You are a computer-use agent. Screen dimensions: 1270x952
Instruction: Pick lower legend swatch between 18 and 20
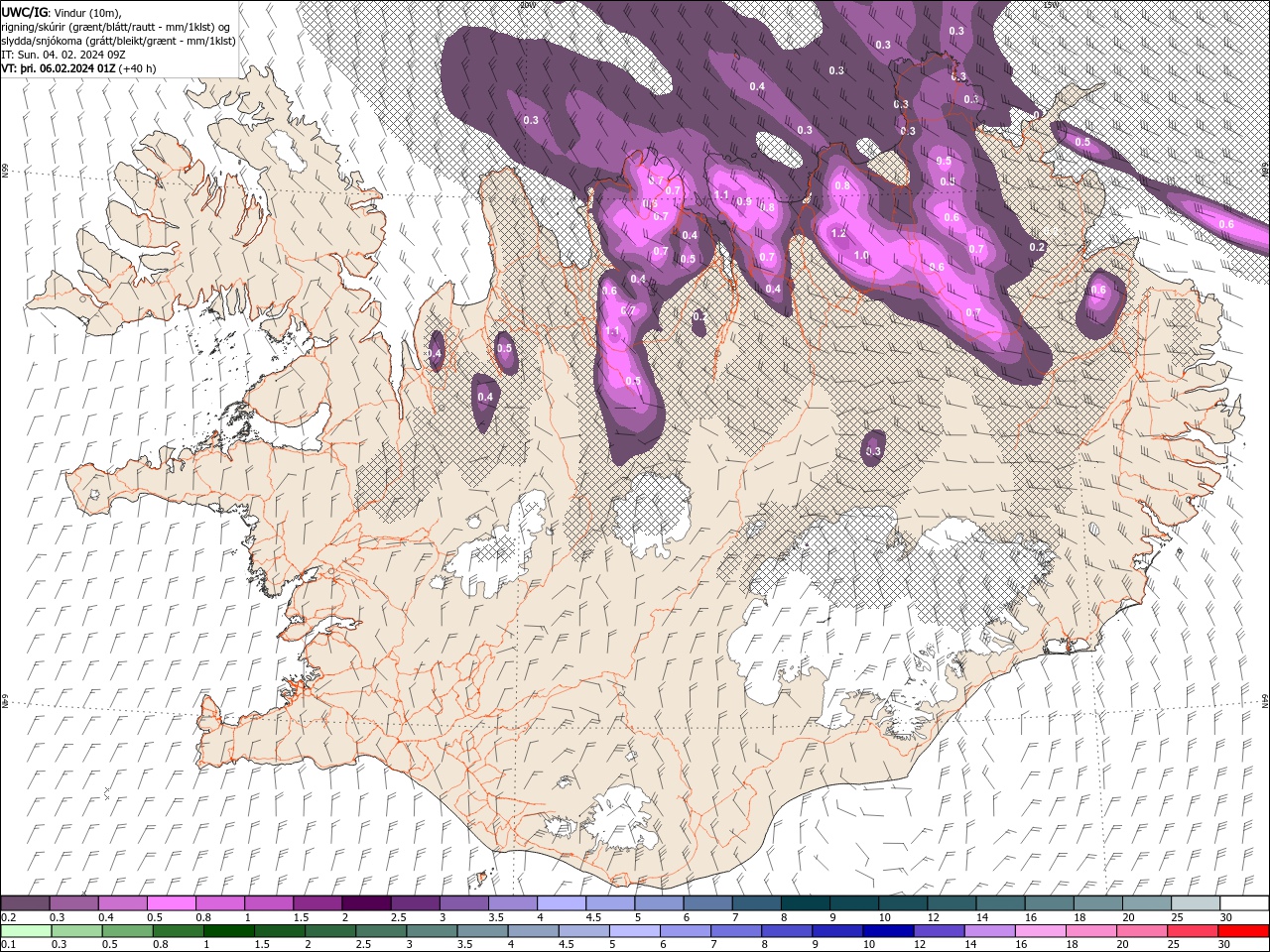click(x=1091, y=931)
